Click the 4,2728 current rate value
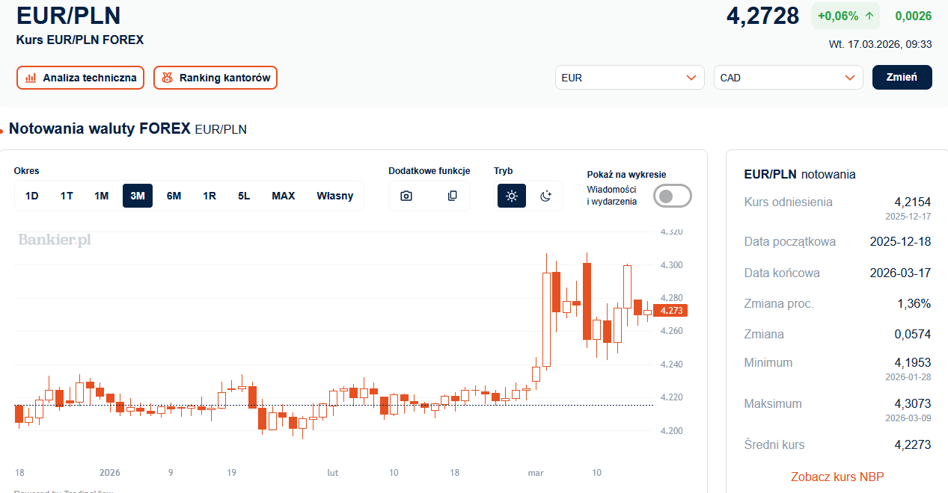 coord(762,16)
